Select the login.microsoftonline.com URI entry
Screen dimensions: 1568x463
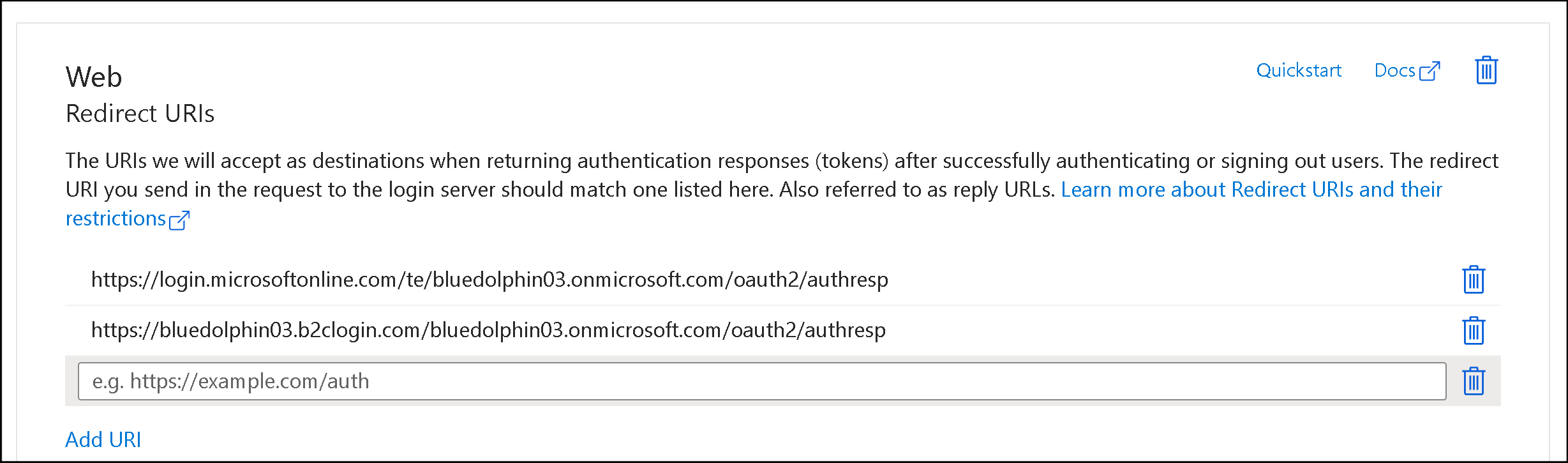[489, 280]
